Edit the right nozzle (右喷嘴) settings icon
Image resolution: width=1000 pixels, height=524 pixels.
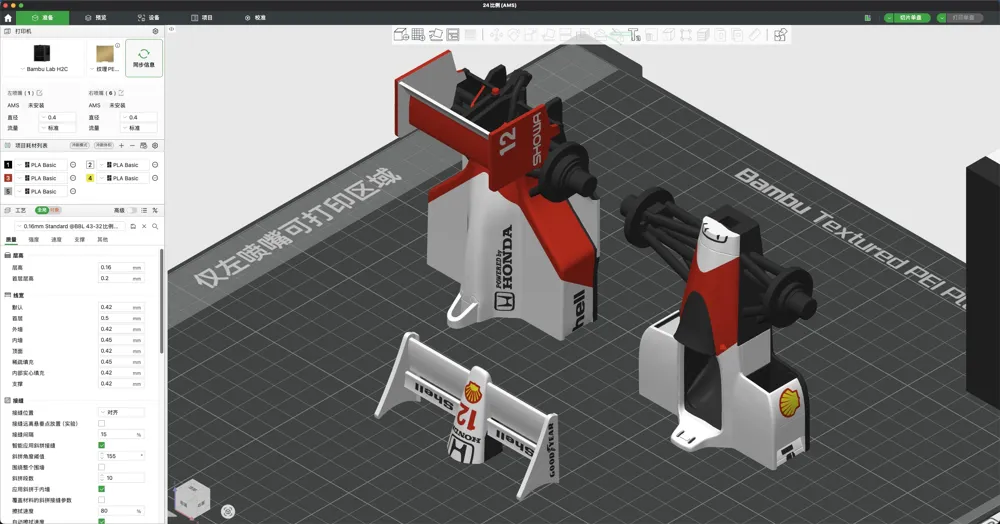pyautogui.click(x=121, y=93)
